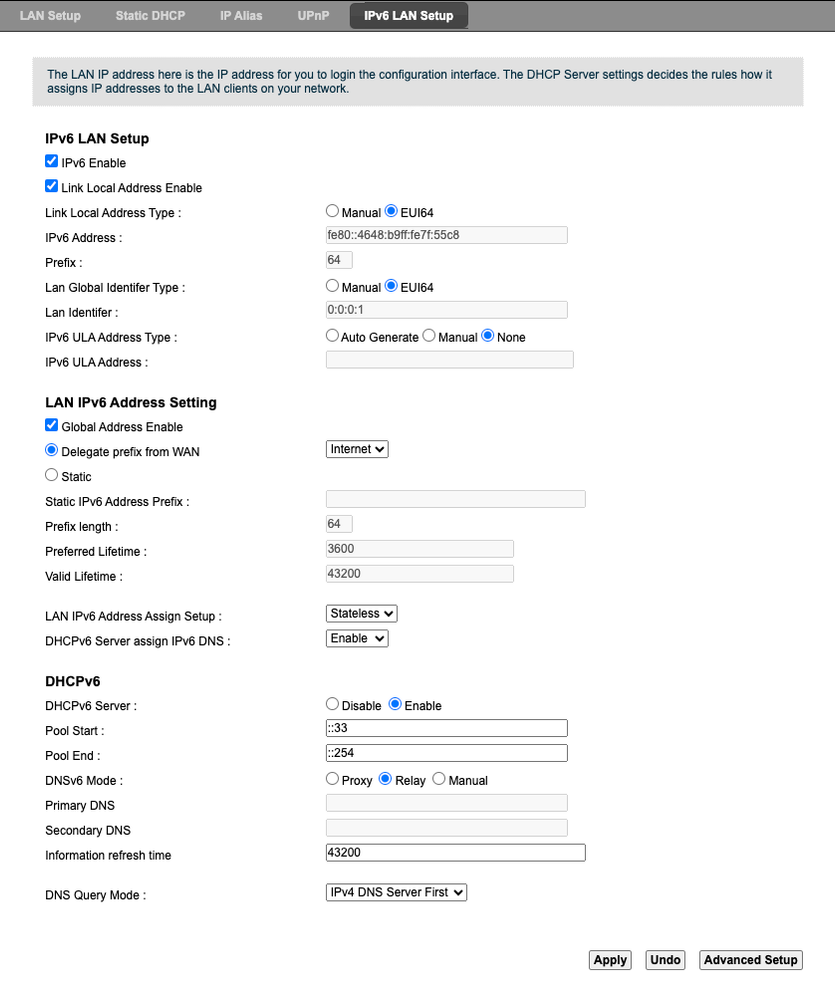Expand the LAN IPv6 Address Assign Setup dropdown
835x998 pixels.
pyautogui.click(x=362, y=613)
